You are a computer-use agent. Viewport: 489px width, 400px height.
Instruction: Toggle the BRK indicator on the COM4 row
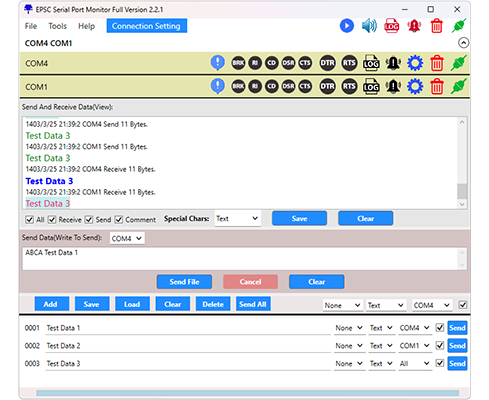[x=238, y=63]
